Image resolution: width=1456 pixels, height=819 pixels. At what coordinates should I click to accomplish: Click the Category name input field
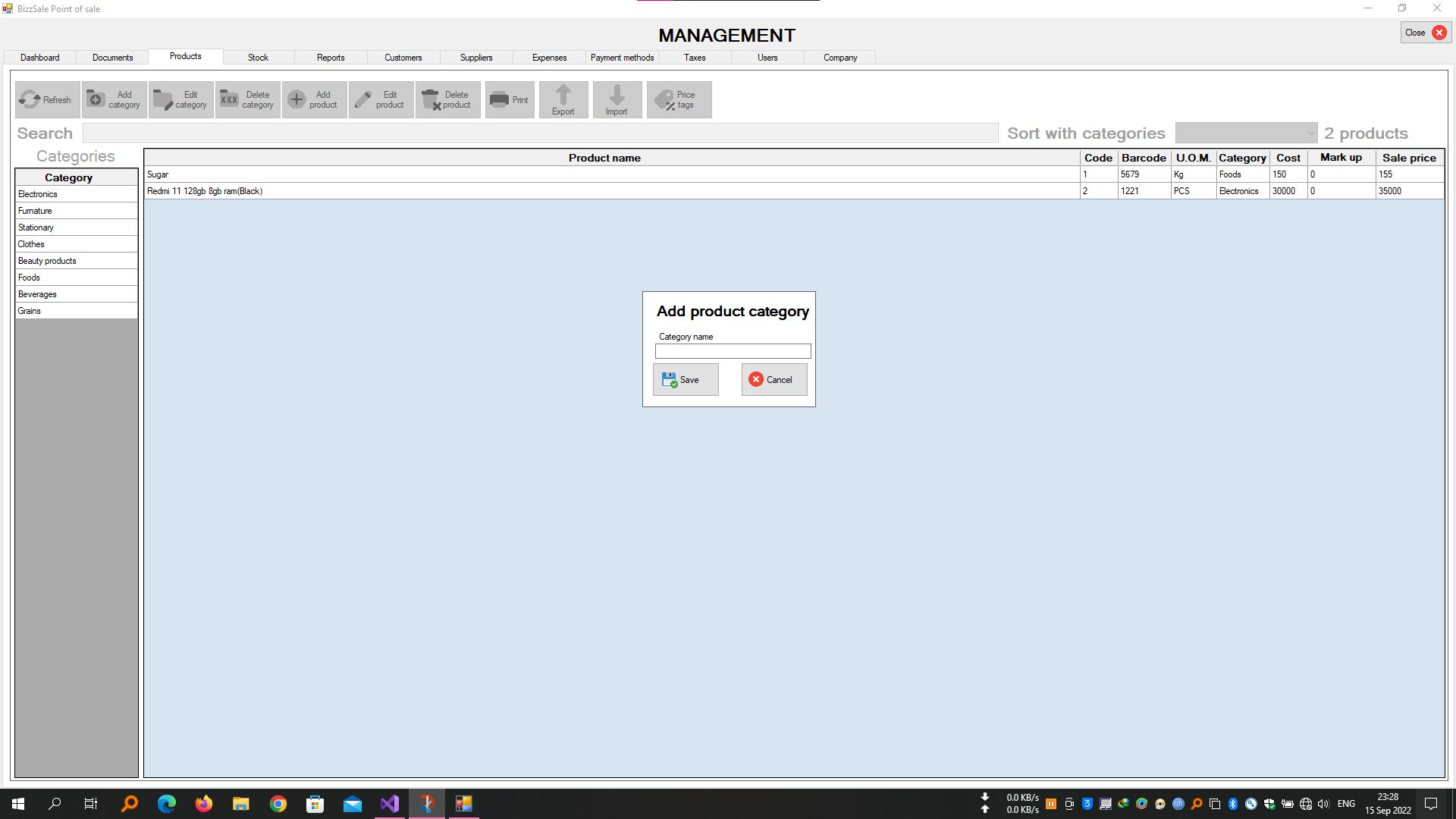click(x=733, y=351)
